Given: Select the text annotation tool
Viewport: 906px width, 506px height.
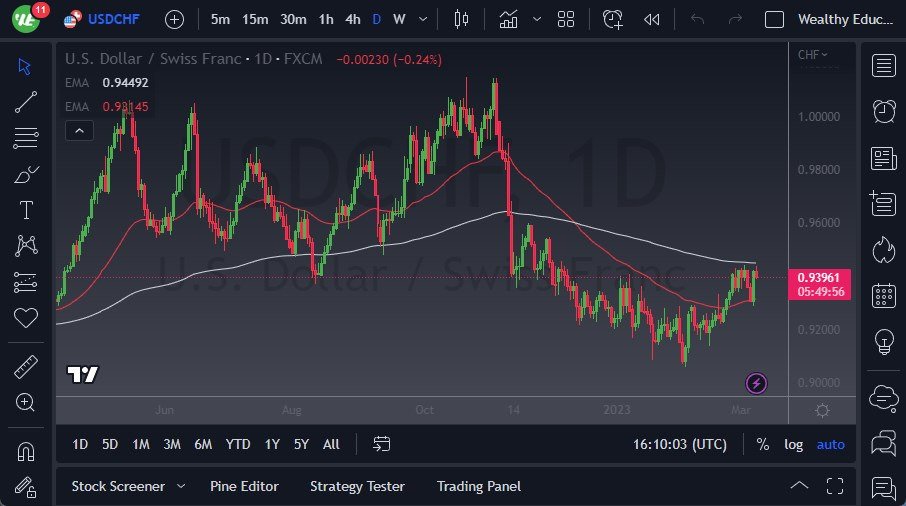Looking at the screenshot, I should point(26,210).
